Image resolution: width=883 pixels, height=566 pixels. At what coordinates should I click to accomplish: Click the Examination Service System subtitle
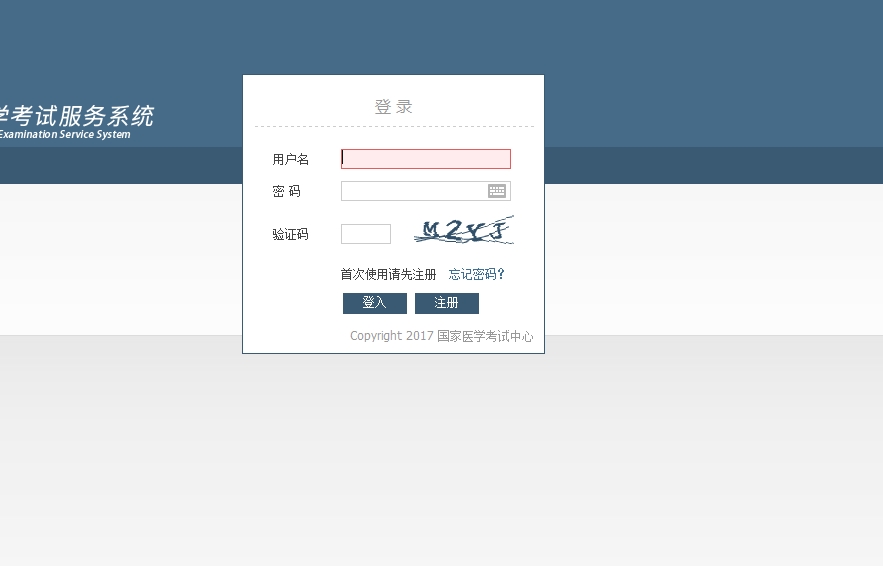tap(65, 135)
